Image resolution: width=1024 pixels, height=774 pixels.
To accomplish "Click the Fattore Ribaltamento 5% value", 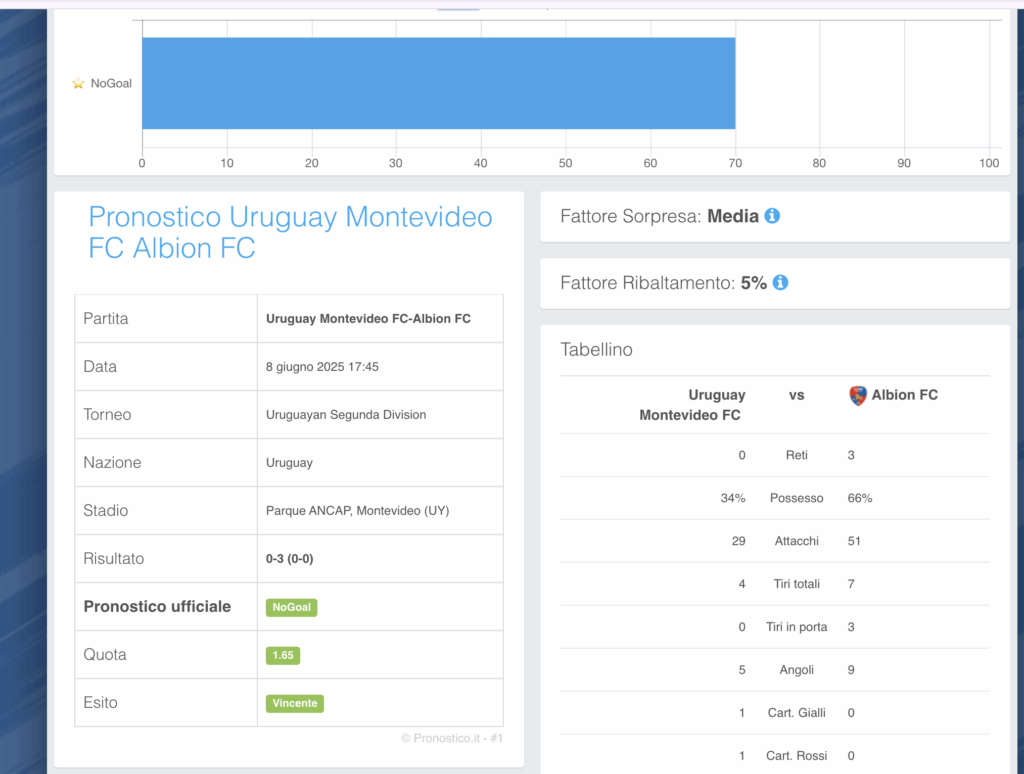I will [754, 283].
